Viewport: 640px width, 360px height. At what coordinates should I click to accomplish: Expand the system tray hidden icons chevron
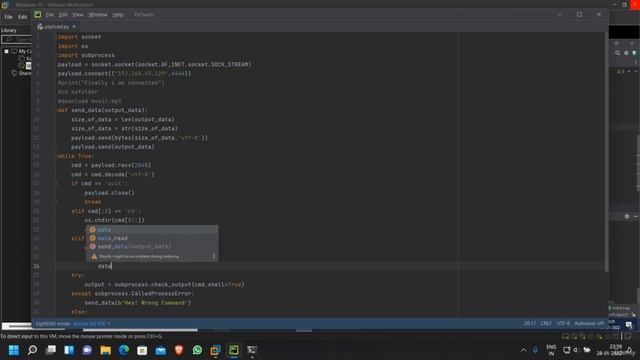pos(523,350)
